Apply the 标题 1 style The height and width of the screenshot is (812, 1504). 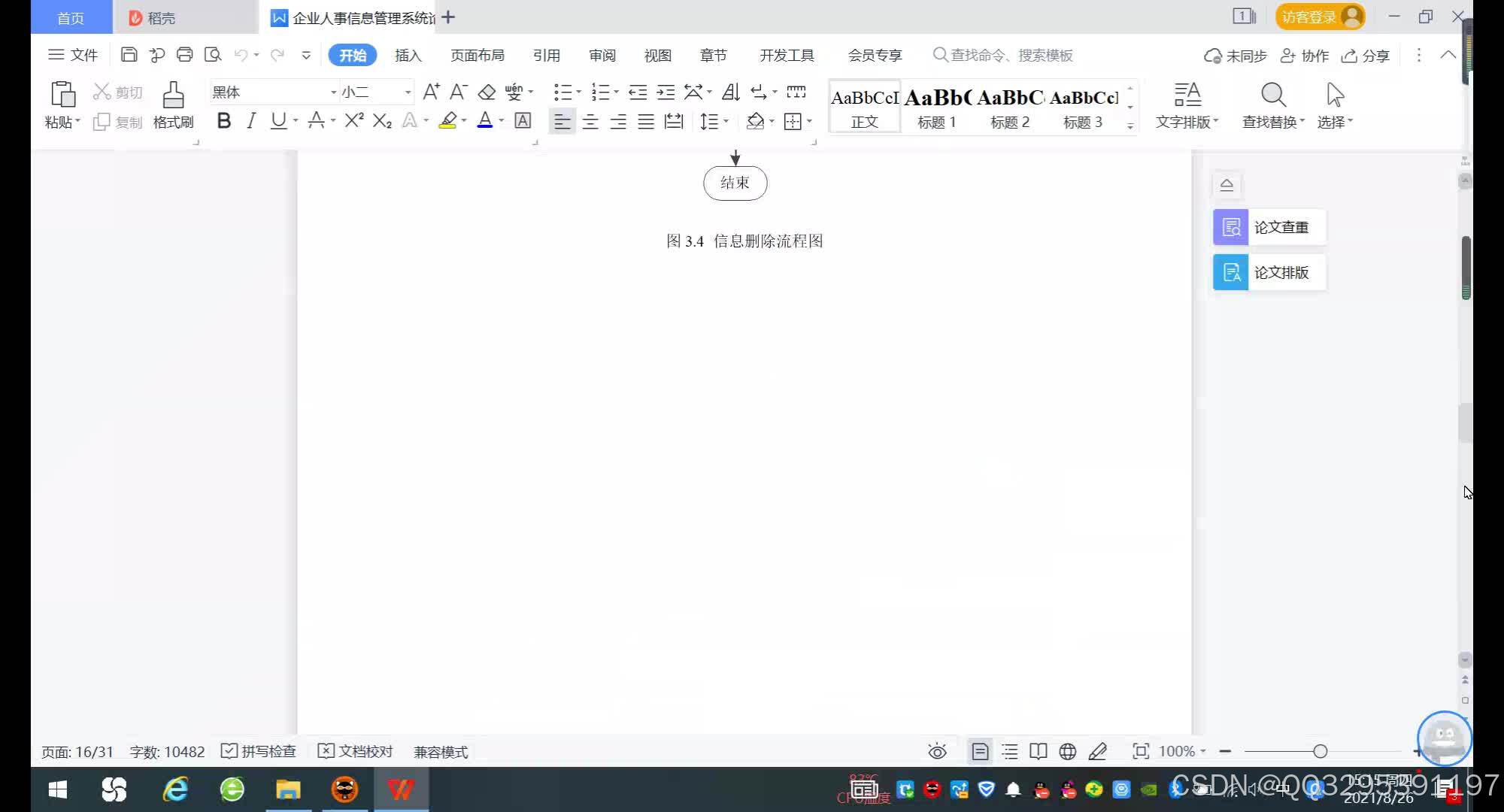coord(937,107)
